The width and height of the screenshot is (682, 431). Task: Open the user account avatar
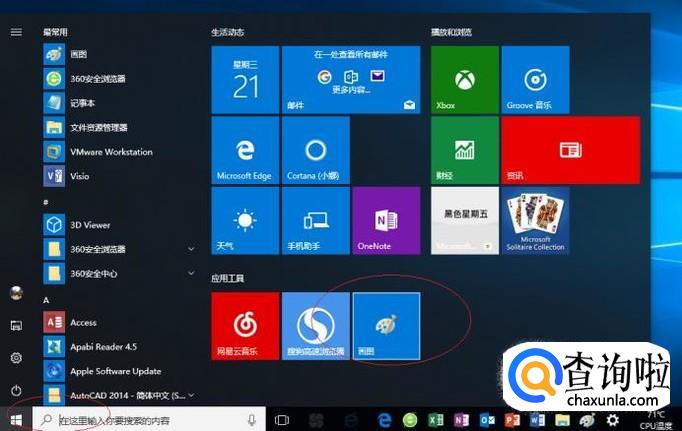(x=16, y=293)
